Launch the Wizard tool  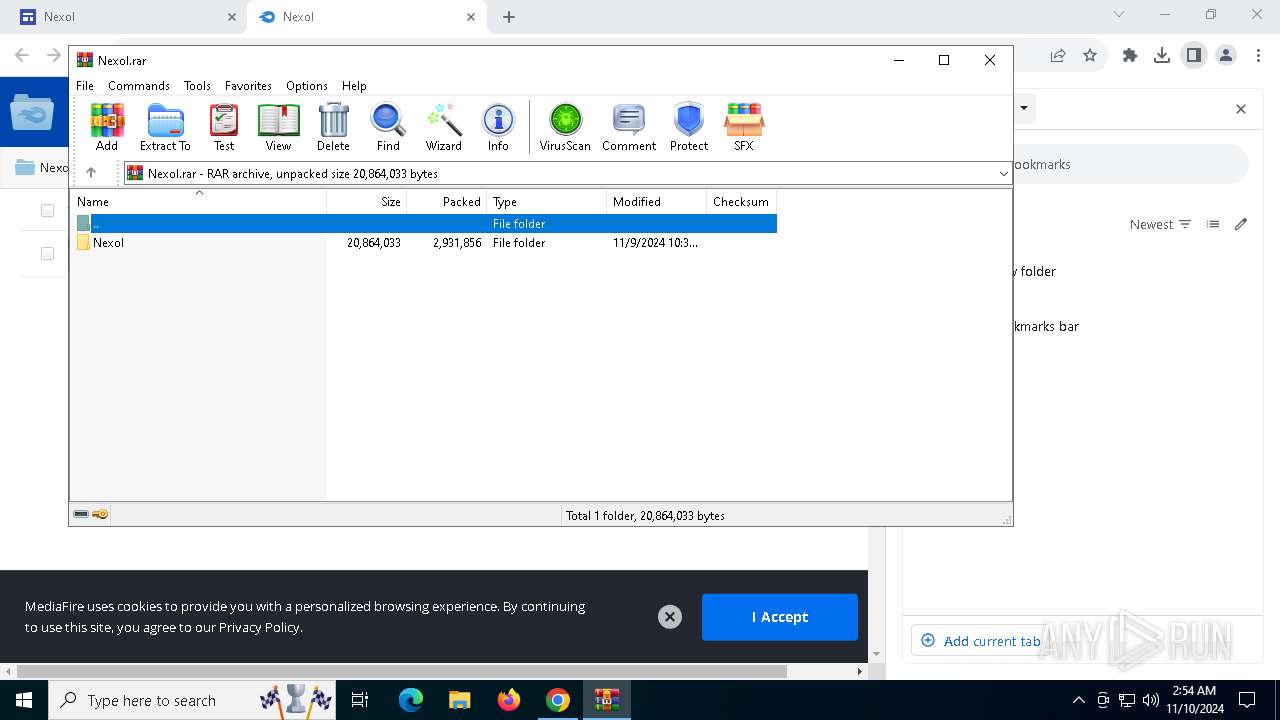coord(444,127)
